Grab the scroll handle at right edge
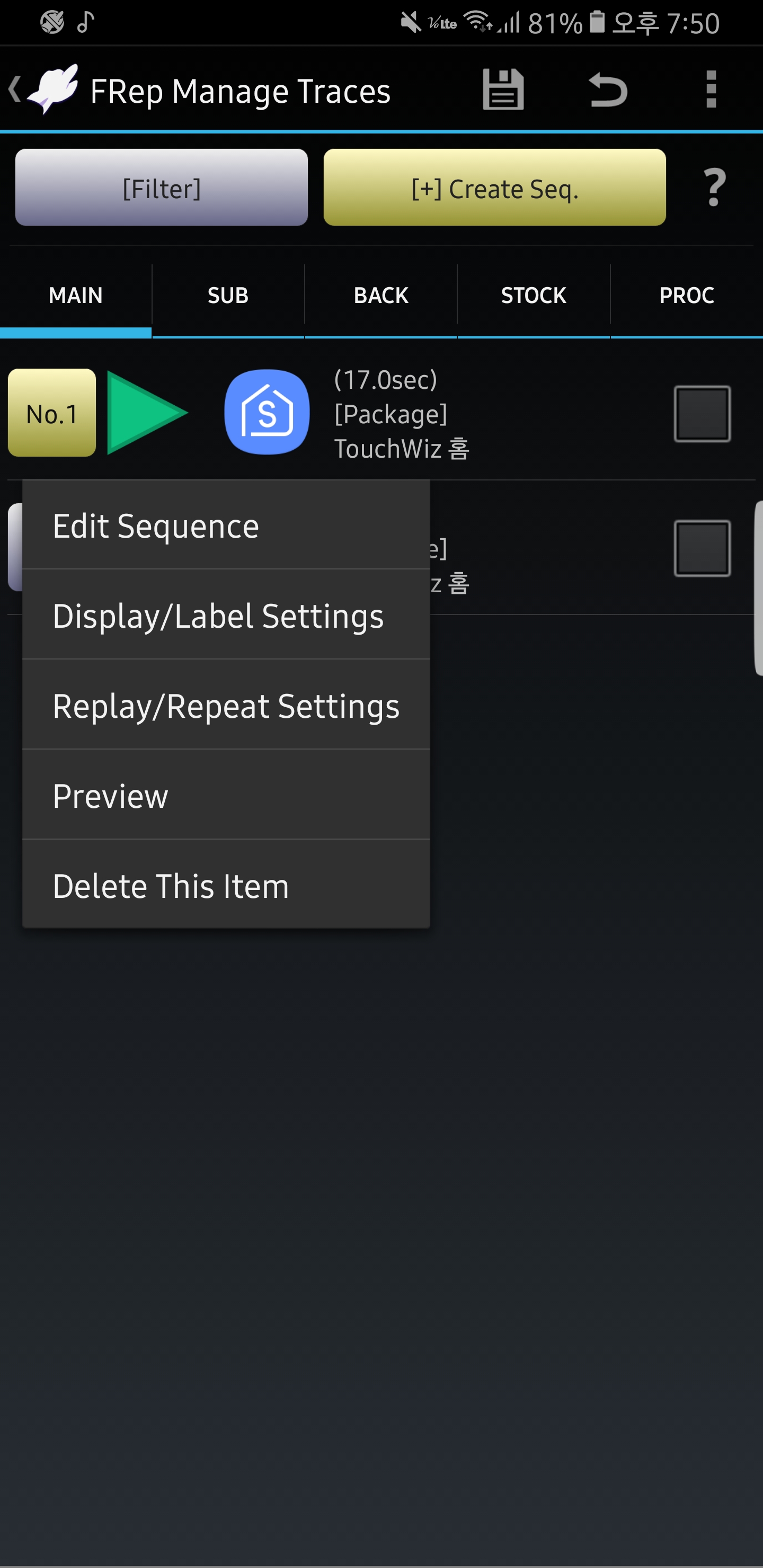The image size is (763, 1568). point(758,588)
